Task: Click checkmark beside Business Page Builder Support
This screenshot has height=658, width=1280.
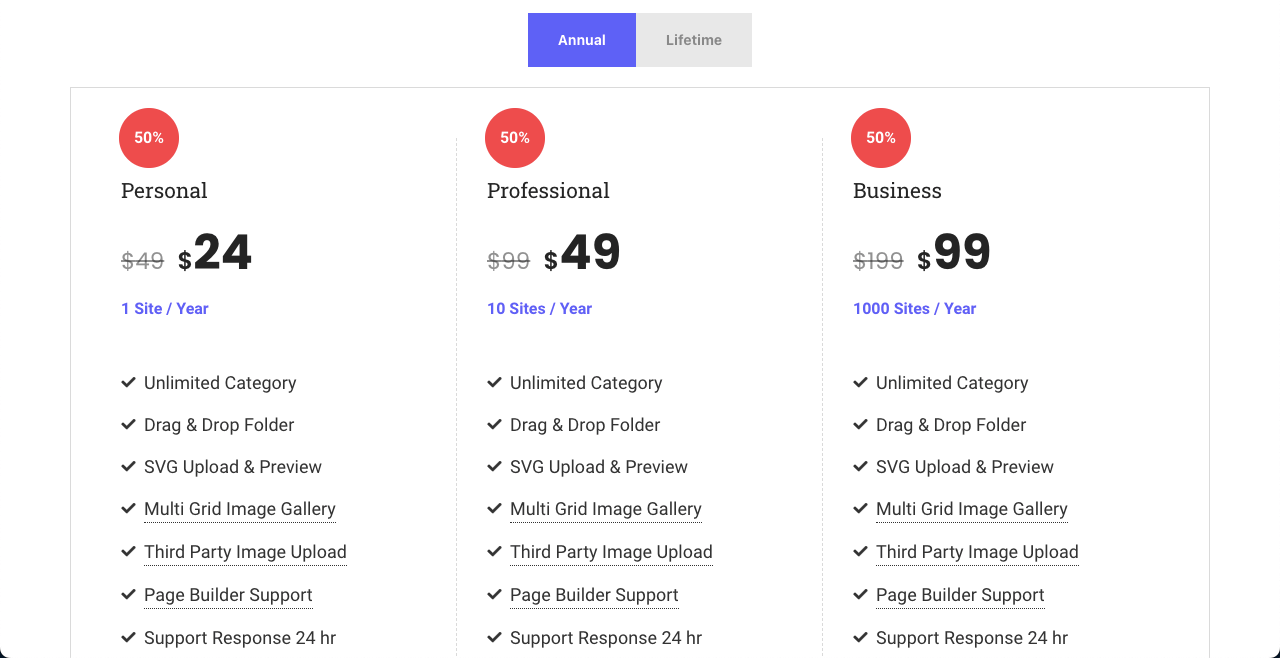Action: tap(860, 595)
